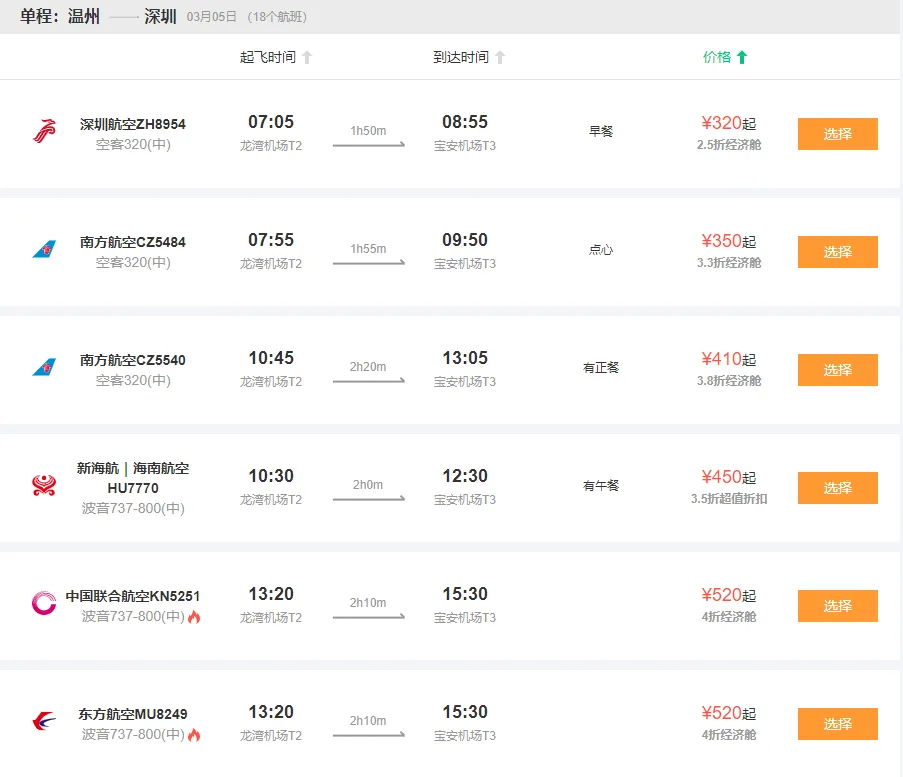903x777 pixels.
Task: Click the Hainan Airlines logo for HU7770
Action: click(x=44, y=485)
